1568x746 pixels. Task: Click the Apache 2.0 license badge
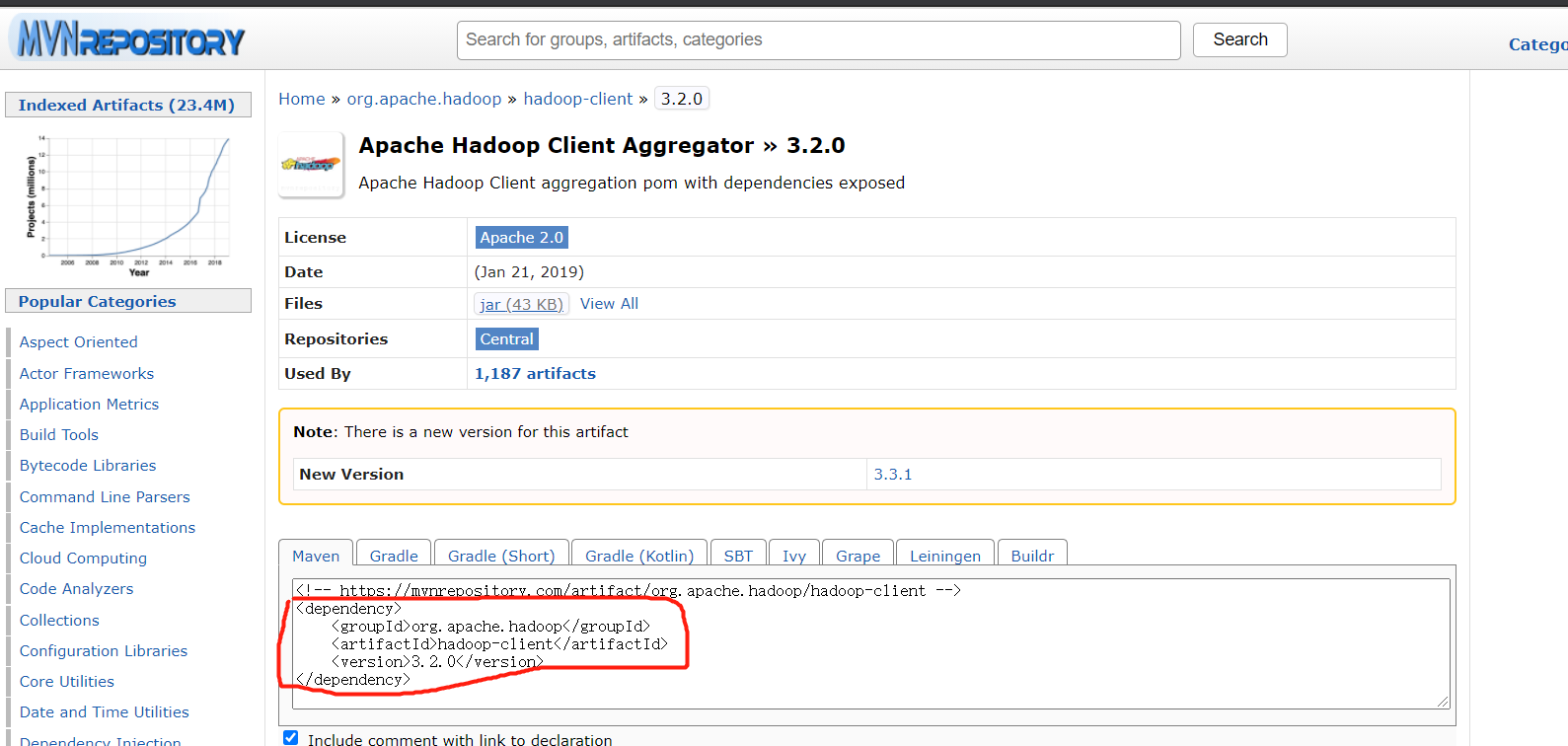point(521,238)
